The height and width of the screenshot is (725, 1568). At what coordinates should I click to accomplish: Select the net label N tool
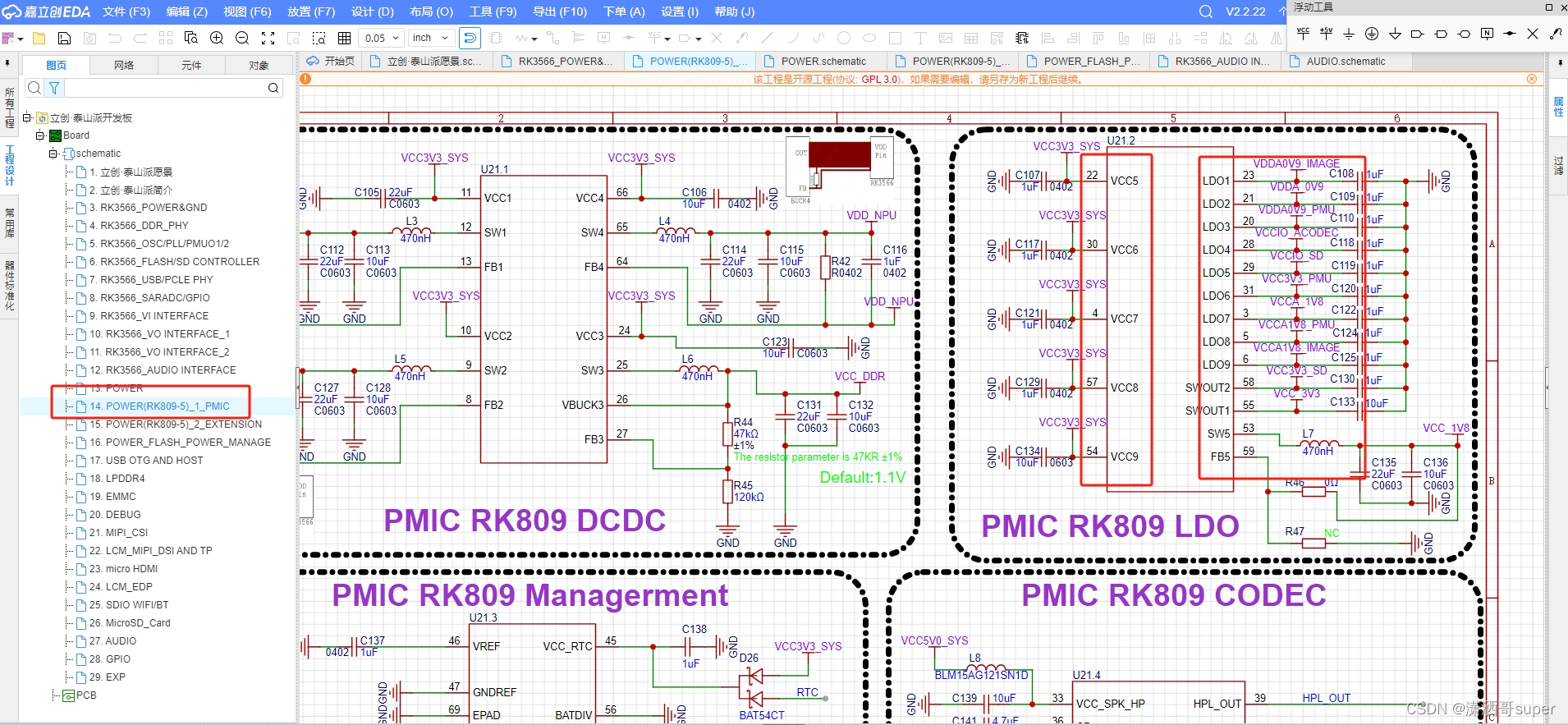point(1487,34)
